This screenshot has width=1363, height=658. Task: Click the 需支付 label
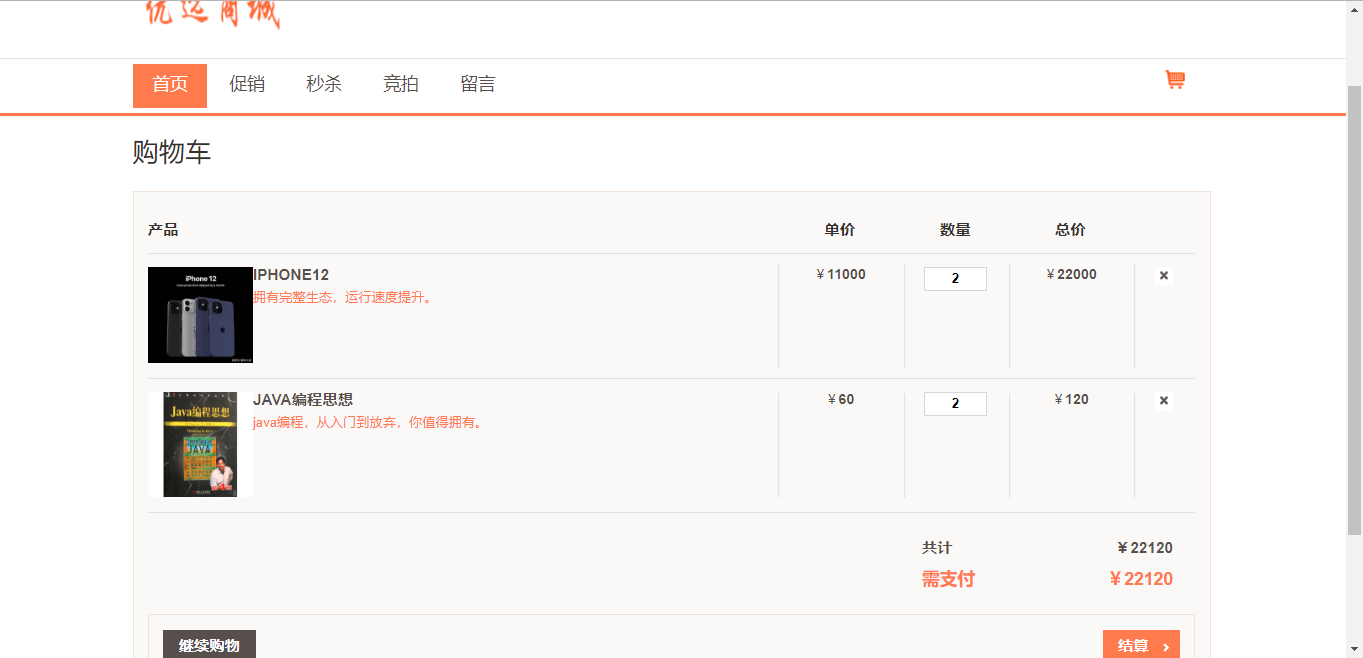(948, 579)
